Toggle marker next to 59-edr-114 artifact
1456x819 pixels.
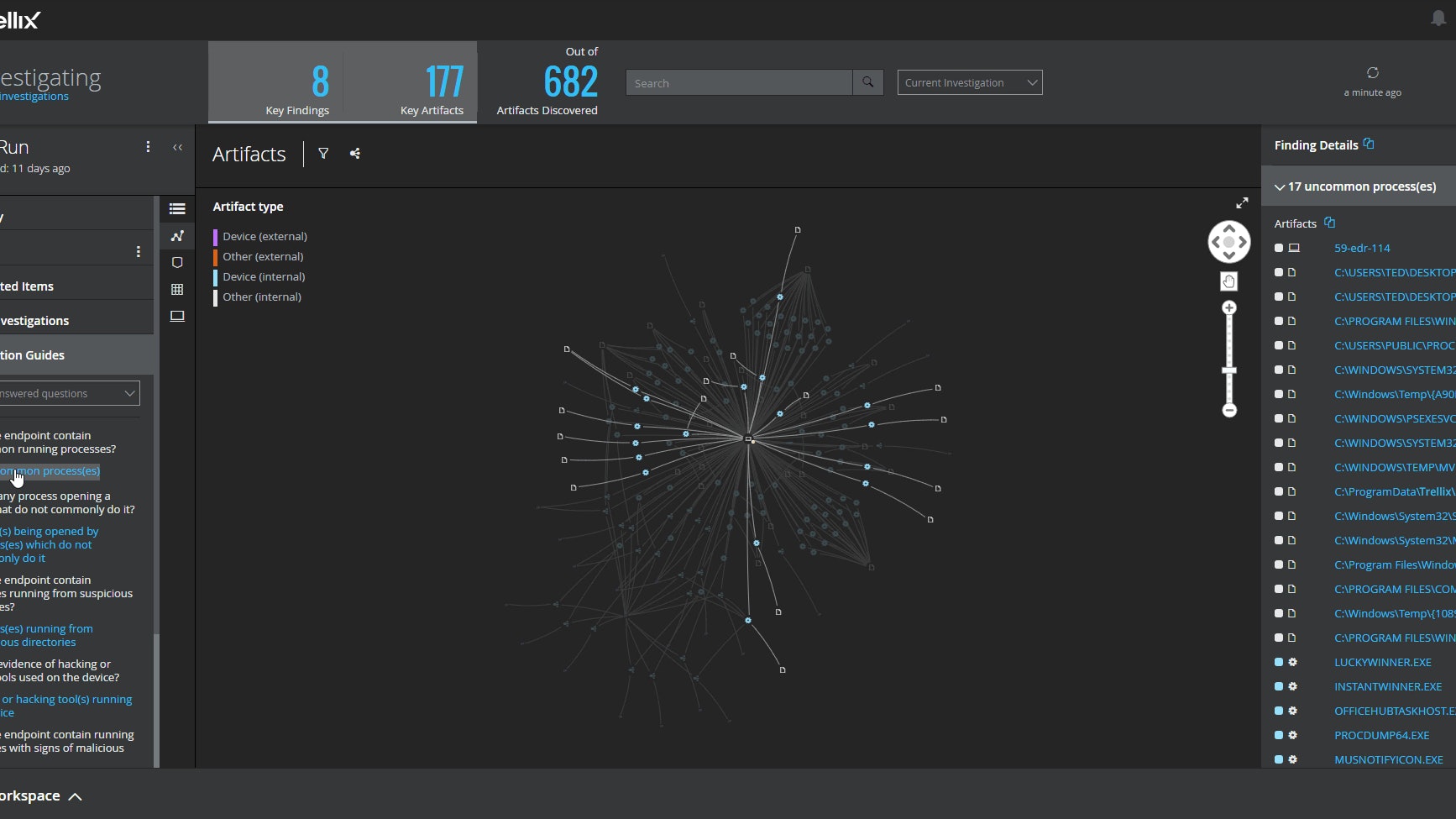1279,249
